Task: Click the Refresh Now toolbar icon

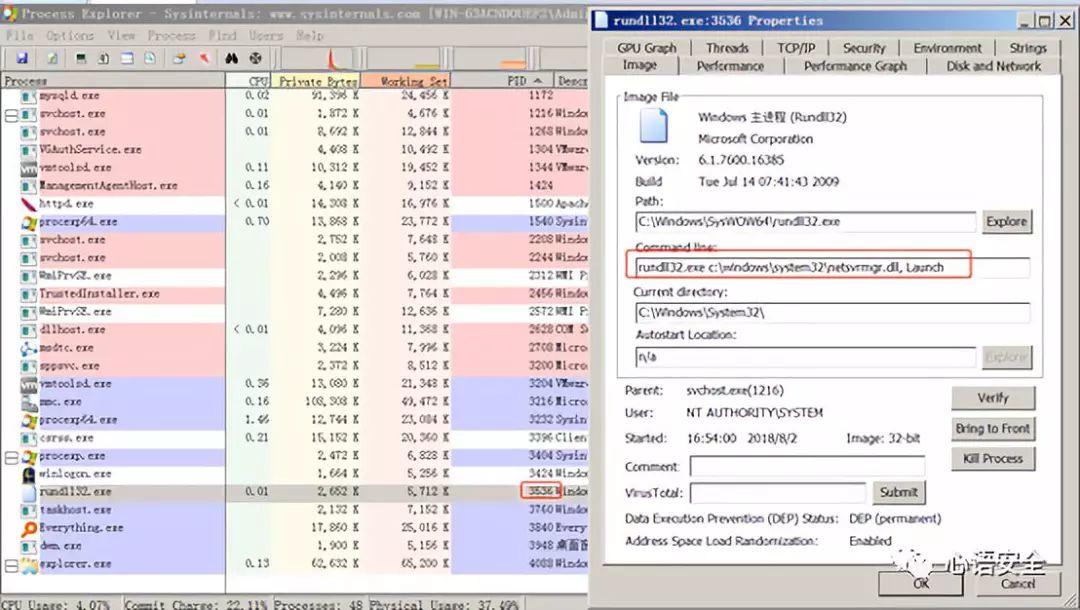Action: click(51, 59)
